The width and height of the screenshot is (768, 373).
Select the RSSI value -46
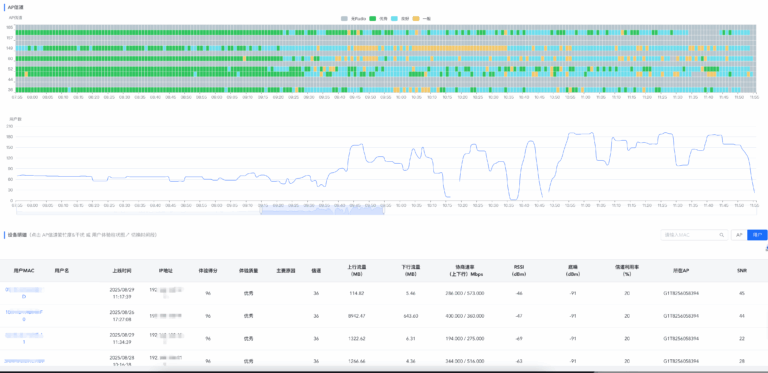pyautogui.click(x=519, y=293)
